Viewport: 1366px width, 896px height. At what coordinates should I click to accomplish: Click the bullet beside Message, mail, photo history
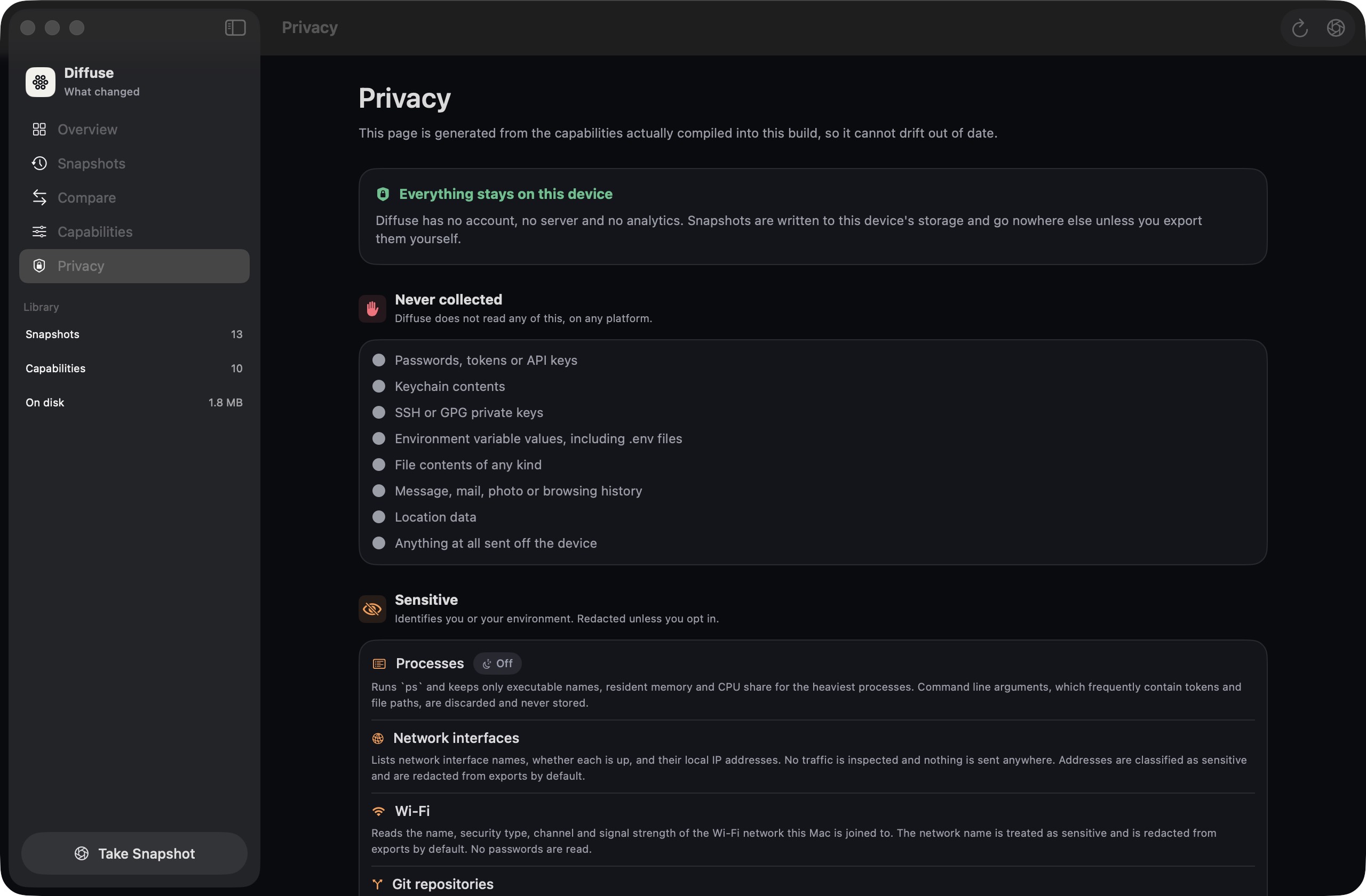379,491
